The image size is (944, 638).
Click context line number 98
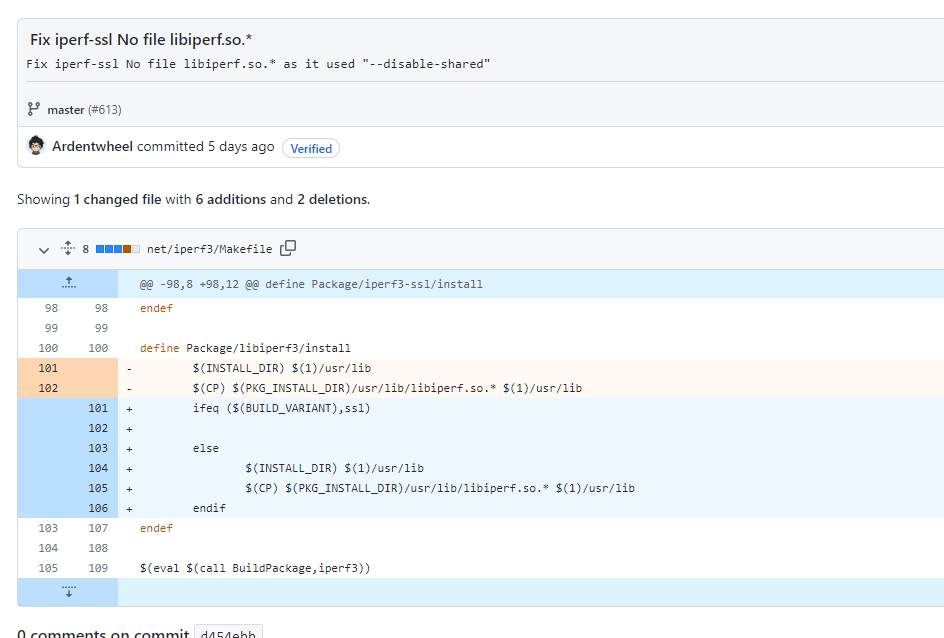(50, 307)
